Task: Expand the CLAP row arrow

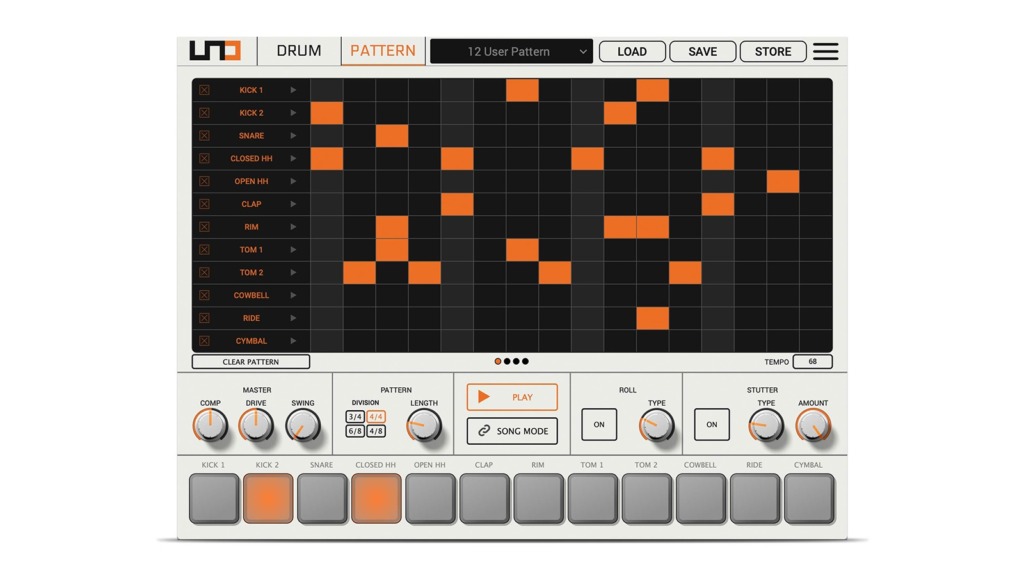Action: (x=293, y=204)
